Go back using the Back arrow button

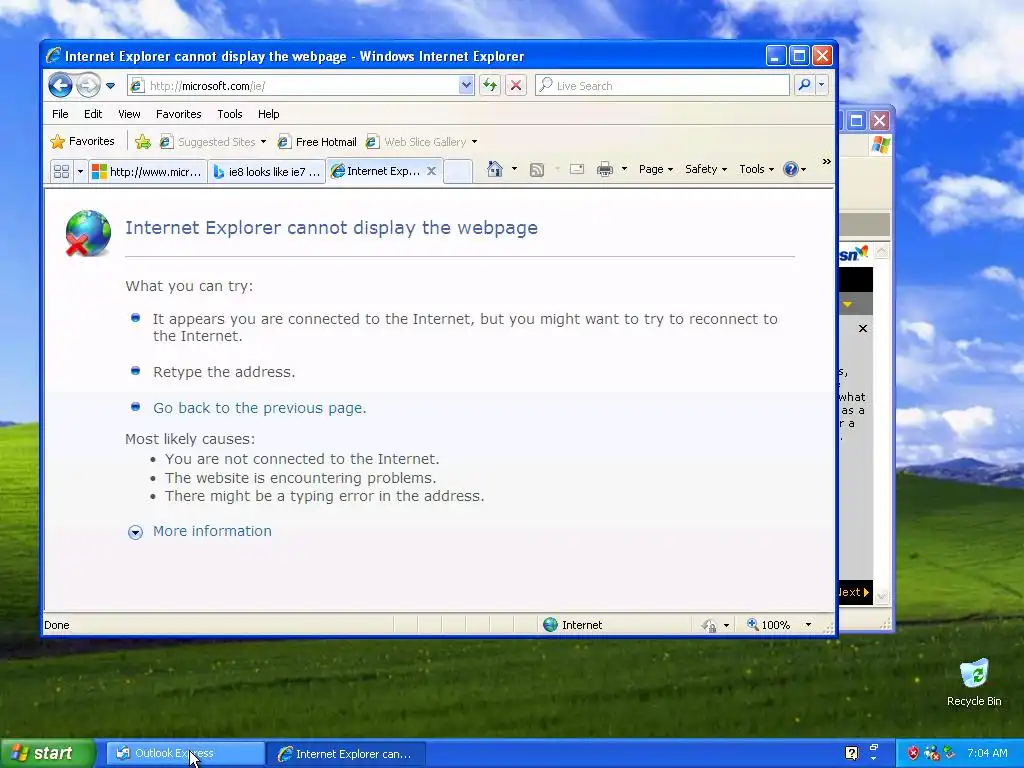60,86
